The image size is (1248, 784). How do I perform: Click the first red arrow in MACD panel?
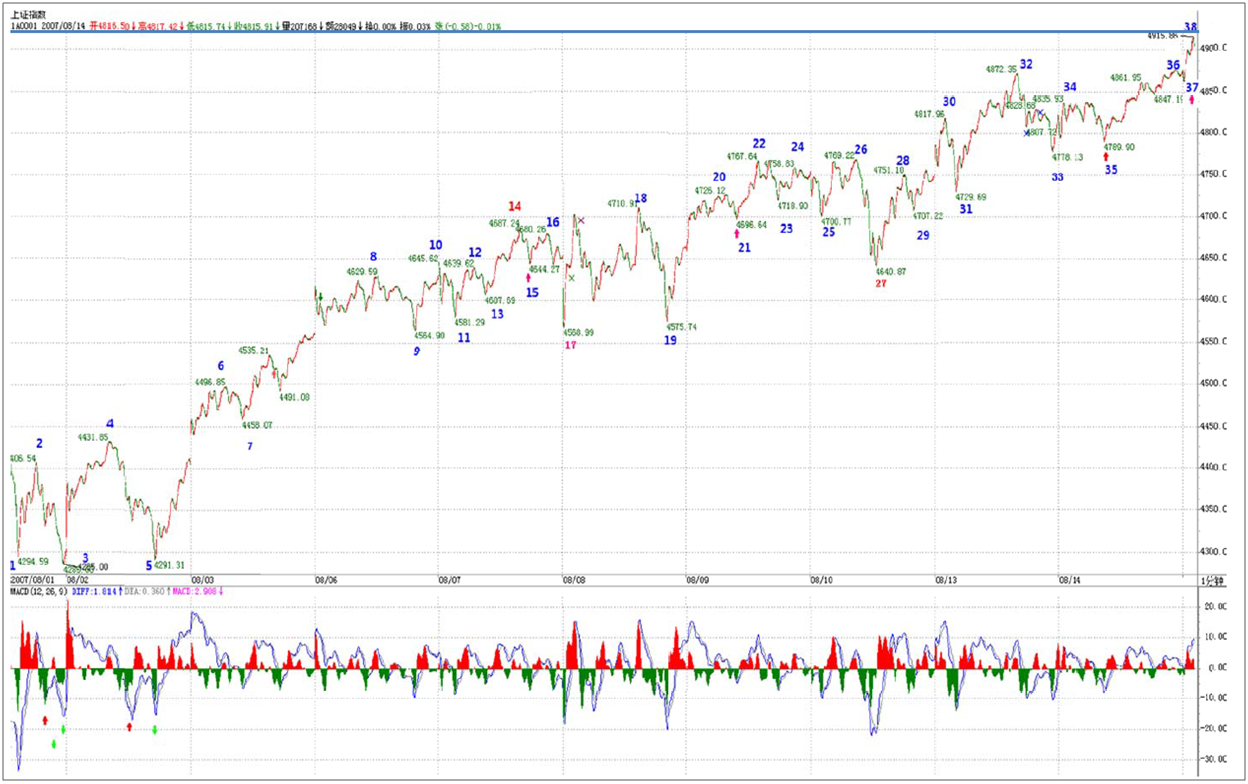(44, 720)
